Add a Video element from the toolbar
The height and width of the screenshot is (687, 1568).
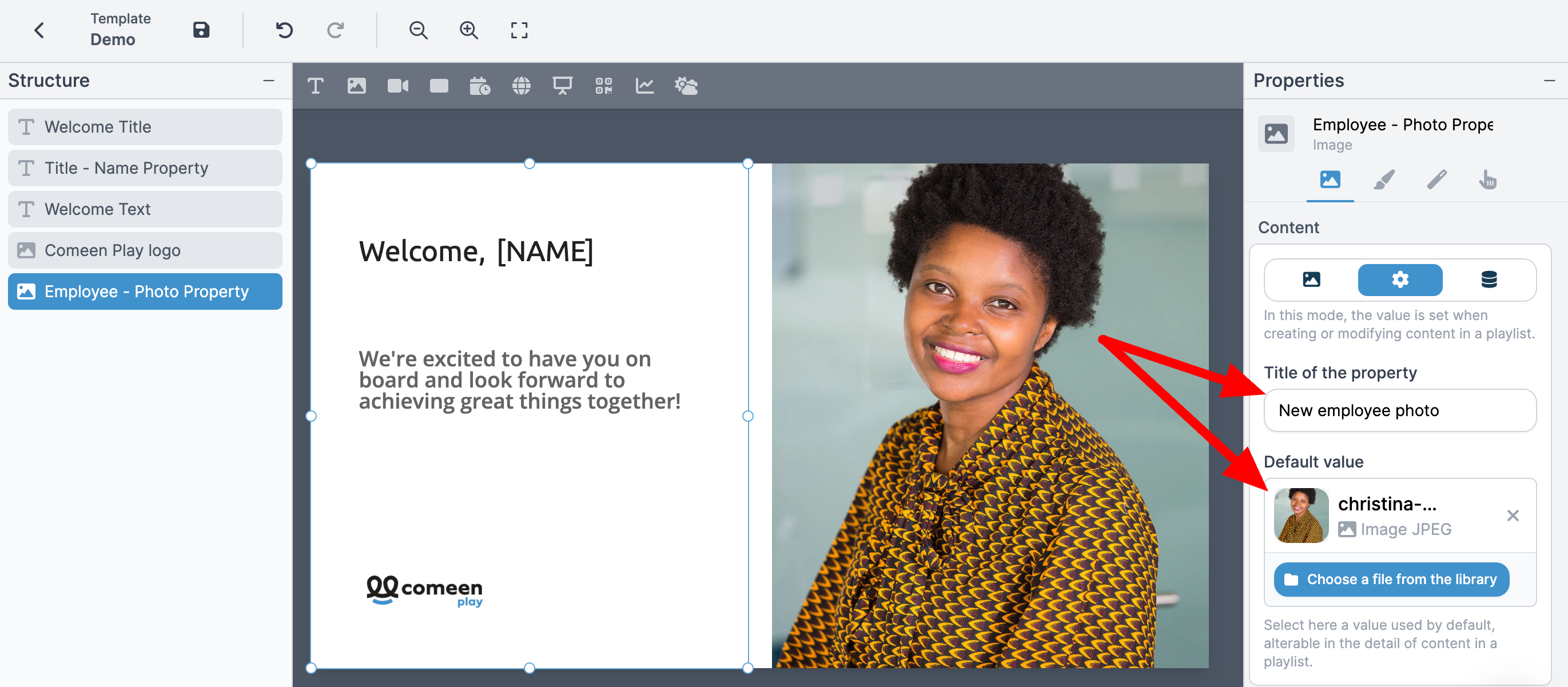[398, 86]
